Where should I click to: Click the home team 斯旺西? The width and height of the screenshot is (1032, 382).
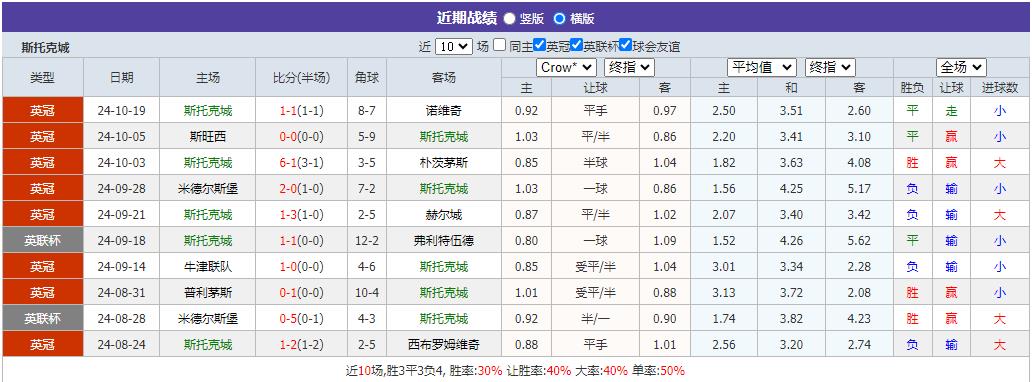207,137
